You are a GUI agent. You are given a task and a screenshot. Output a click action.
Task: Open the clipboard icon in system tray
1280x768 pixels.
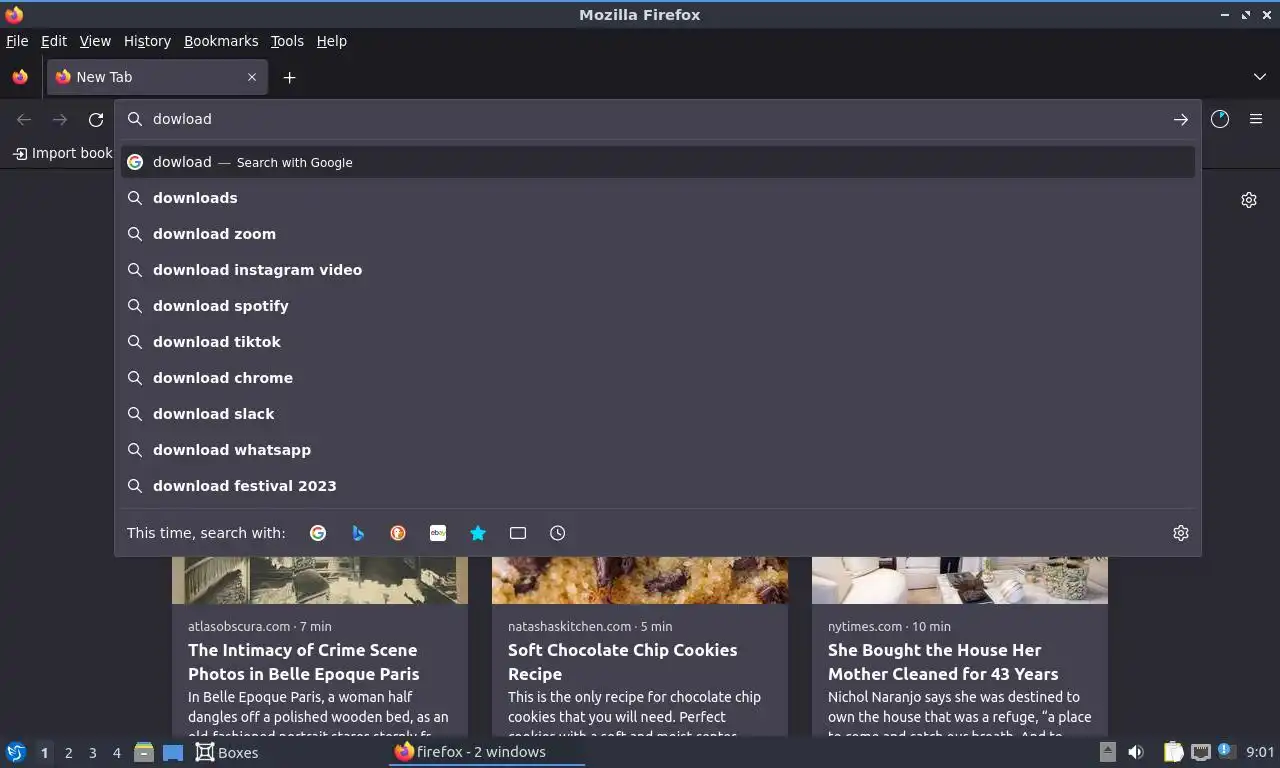(1174, 752)
